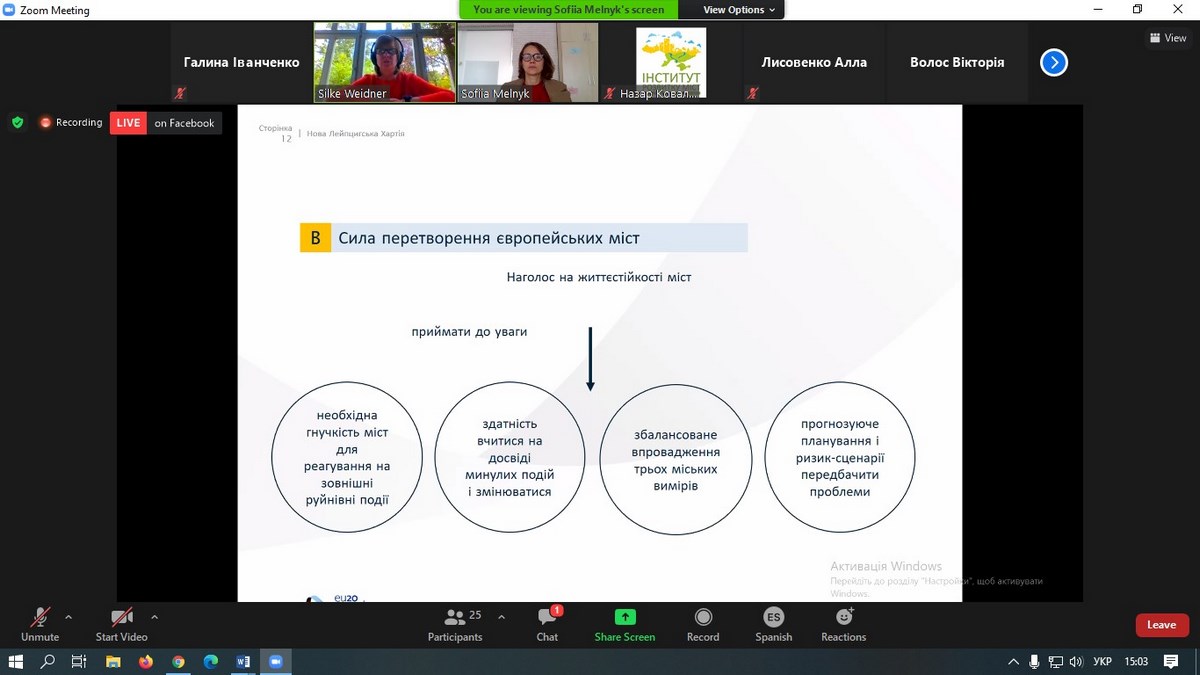Click the green encryption shield icon
1200x675 pixels.
coord(17,122)
